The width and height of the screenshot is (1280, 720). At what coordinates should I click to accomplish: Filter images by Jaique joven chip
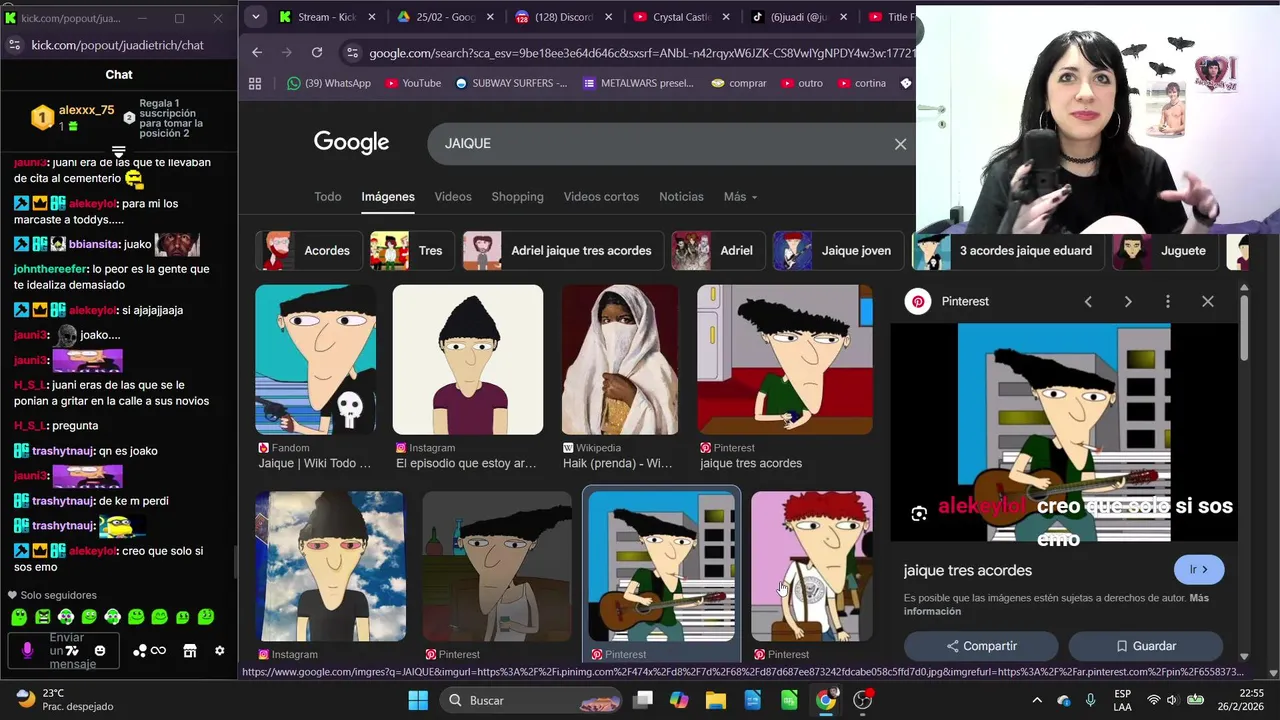pyautogui.click(x=838, y=251)
